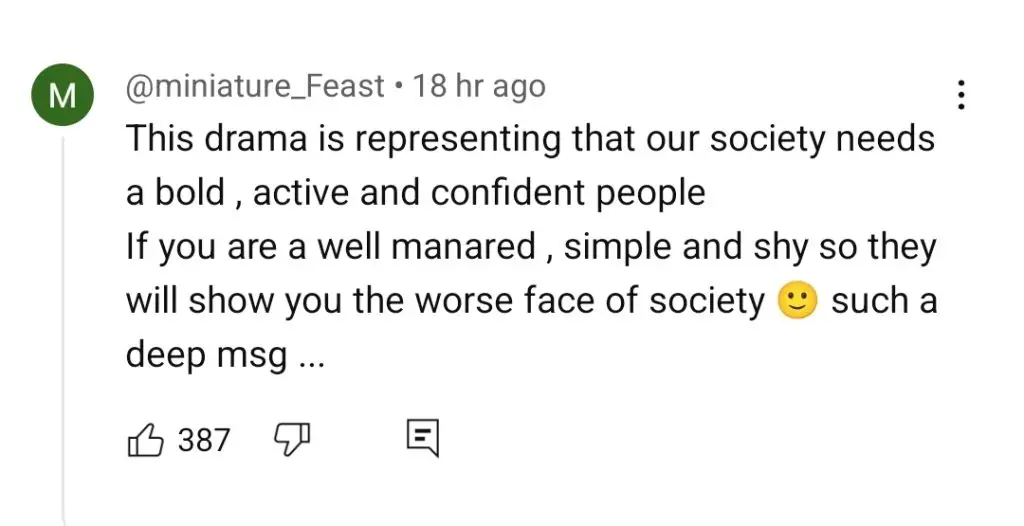Click the word 'confident' in the comment
Screen dimensions: 1024x526
tap(505, 193)
